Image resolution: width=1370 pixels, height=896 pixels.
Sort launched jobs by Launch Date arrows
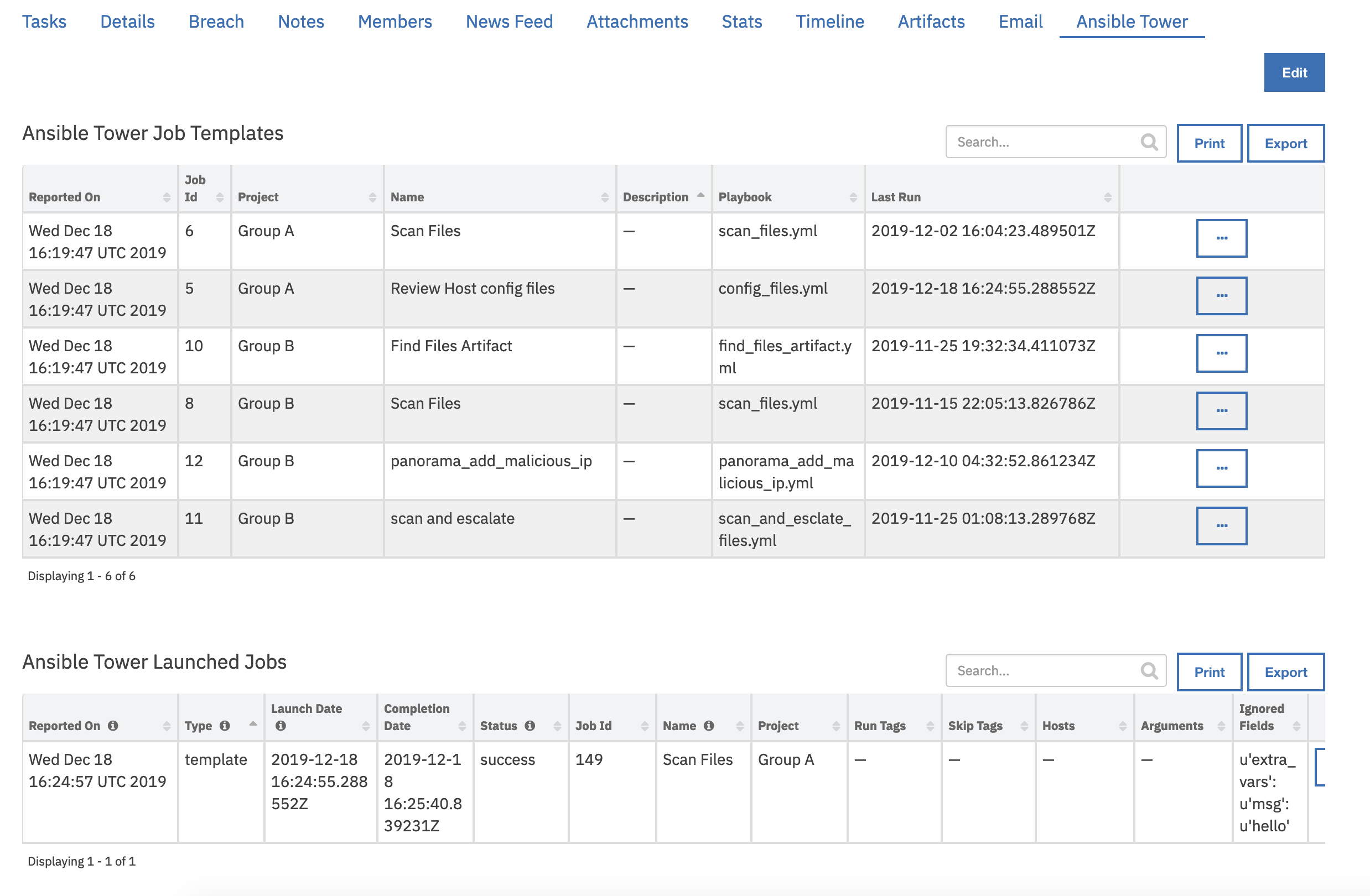pos(366,726)
